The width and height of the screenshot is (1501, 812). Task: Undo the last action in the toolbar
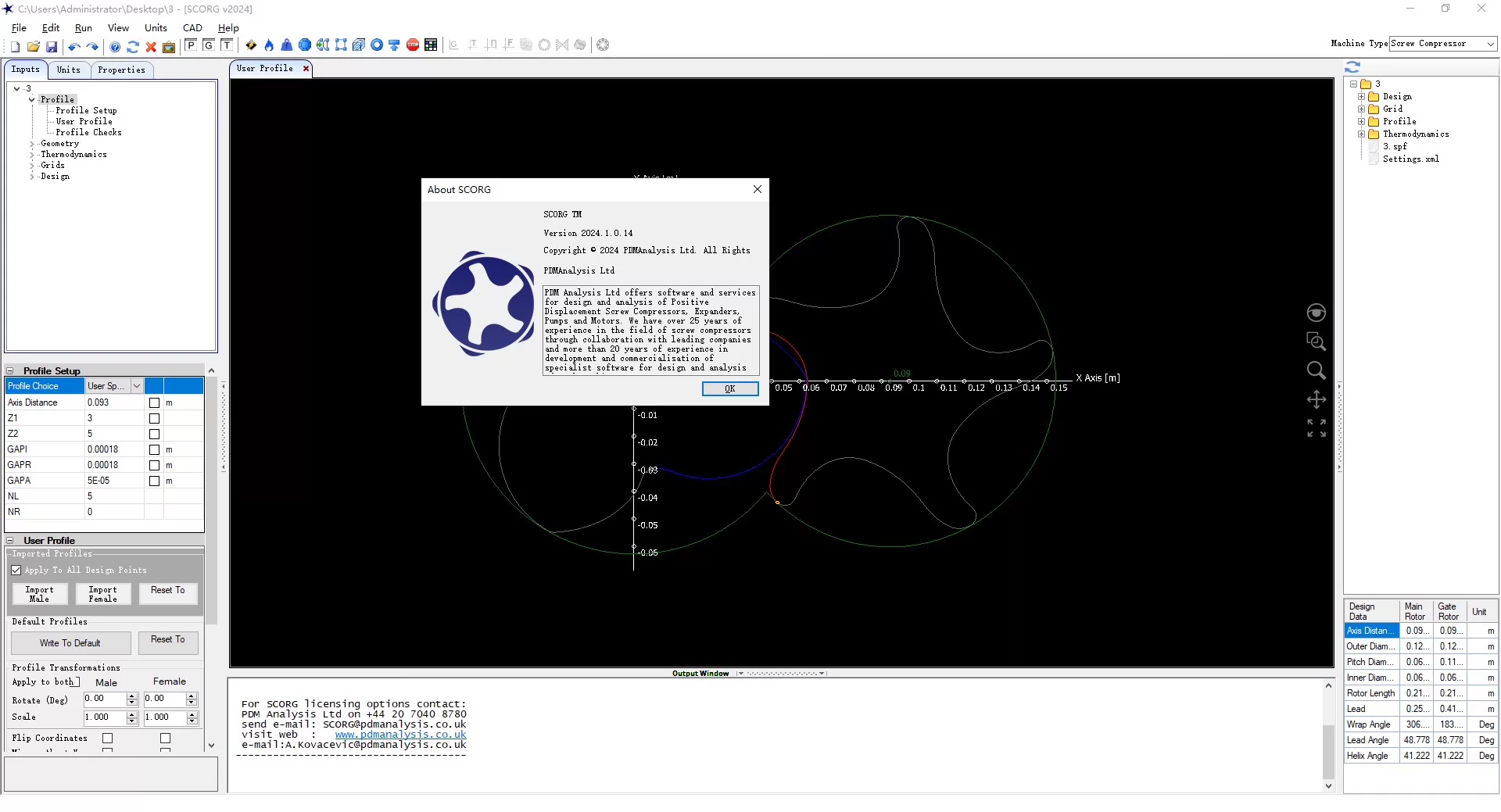pos(74,47)
